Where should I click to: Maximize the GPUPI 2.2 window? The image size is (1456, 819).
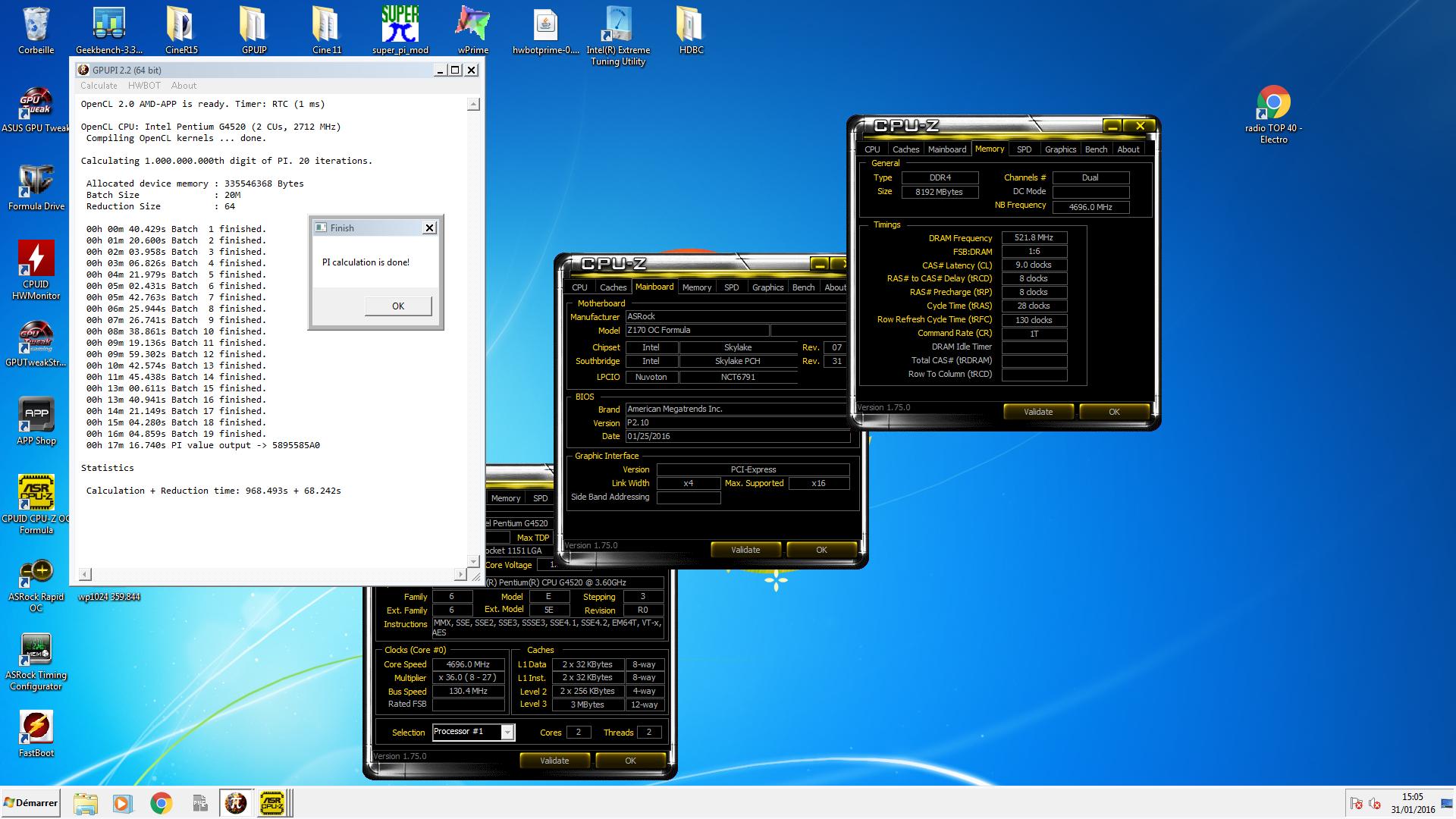pyautogui.click(x=455, y=70)
